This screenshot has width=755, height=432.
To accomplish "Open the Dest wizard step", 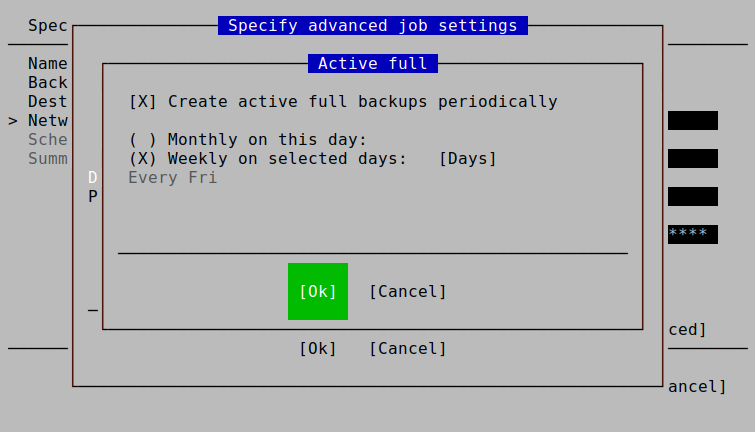I will coord(48,101).
